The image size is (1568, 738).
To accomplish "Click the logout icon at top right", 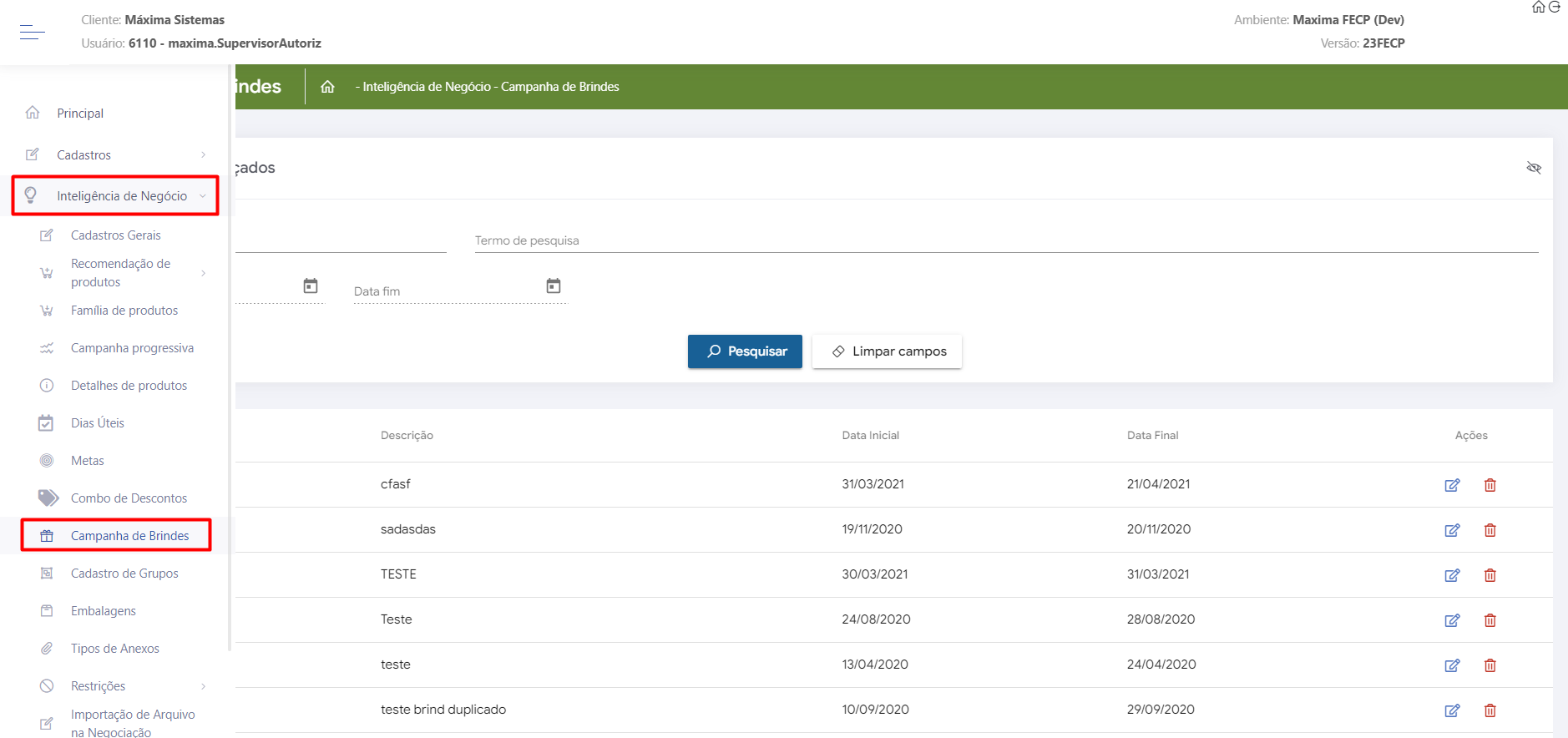I will pos(1555,8).
